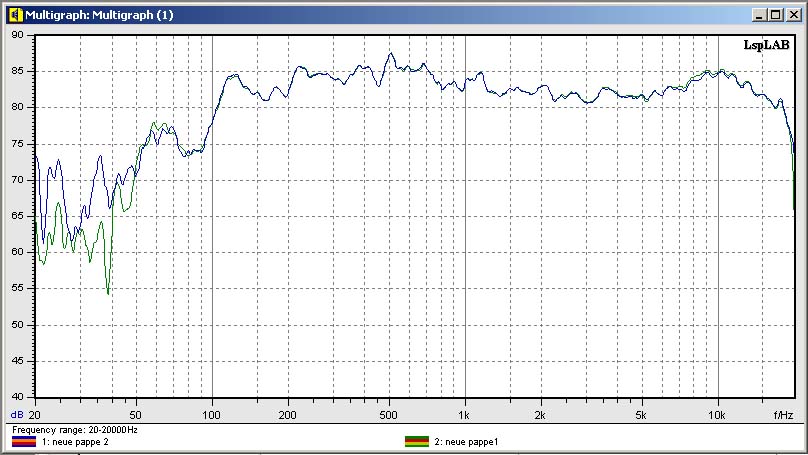
Task: Click the green-red swatch for neue pappe1
Action: point(416,442)
